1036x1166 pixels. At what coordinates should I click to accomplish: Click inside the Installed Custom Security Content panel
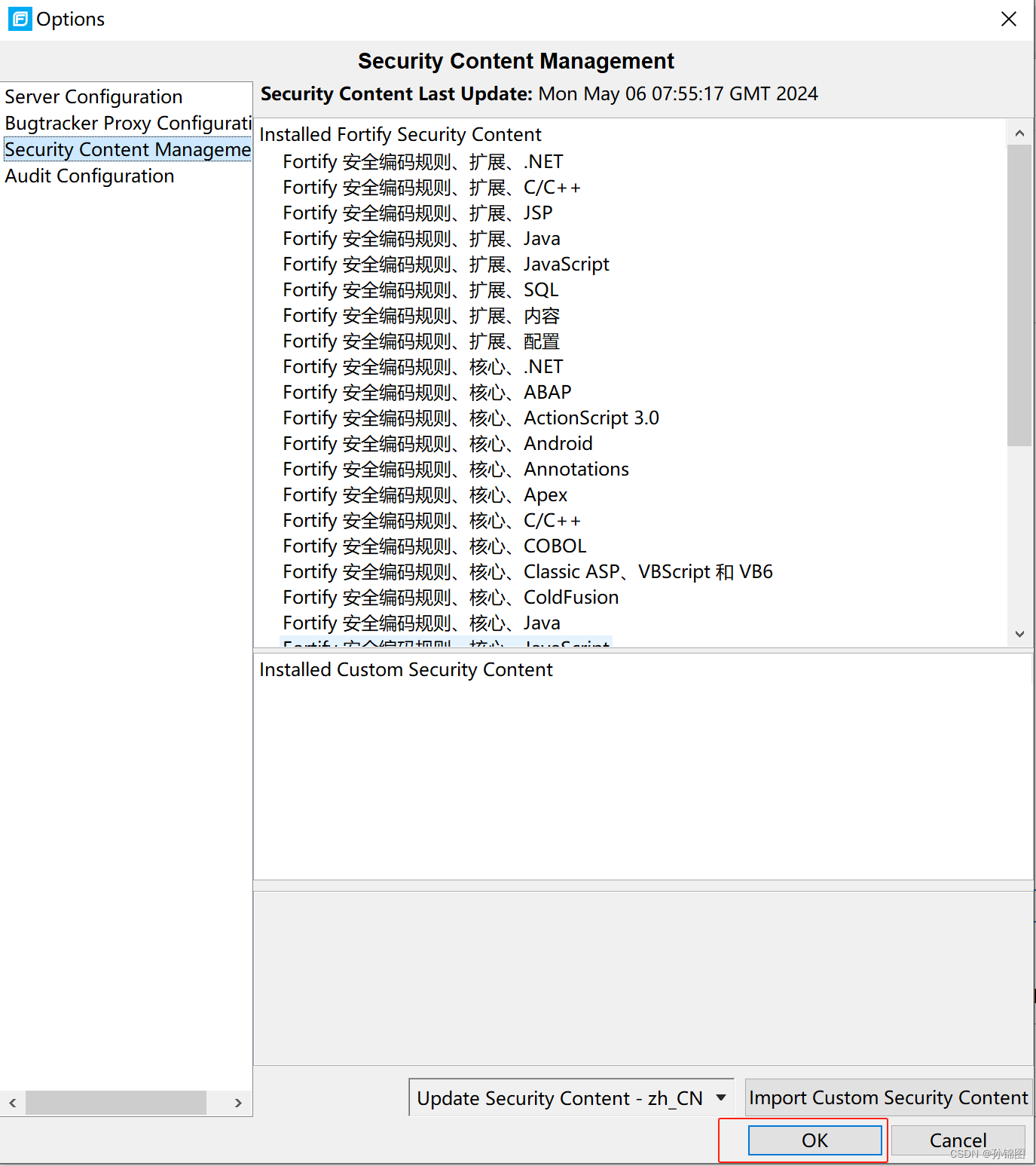(640, 769)
